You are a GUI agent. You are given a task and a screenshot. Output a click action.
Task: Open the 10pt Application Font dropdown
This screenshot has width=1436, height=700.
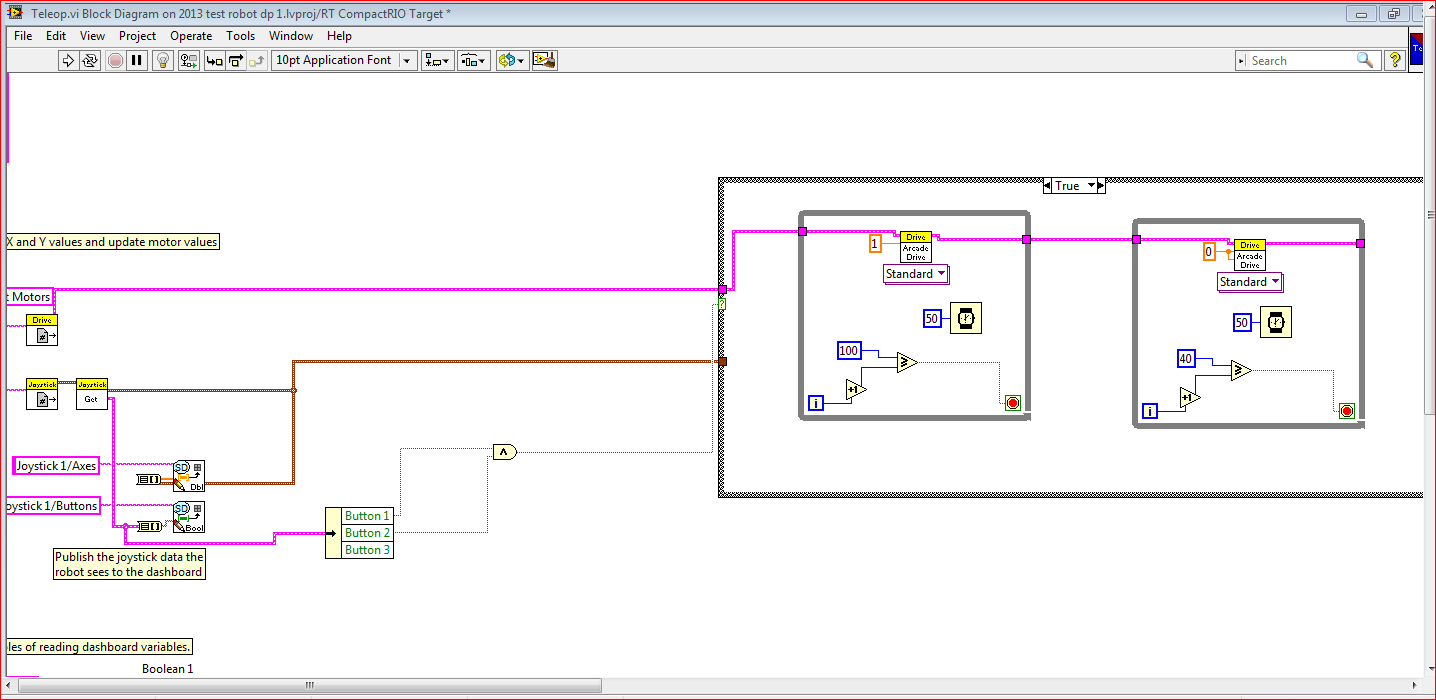[x=343, y=60]
